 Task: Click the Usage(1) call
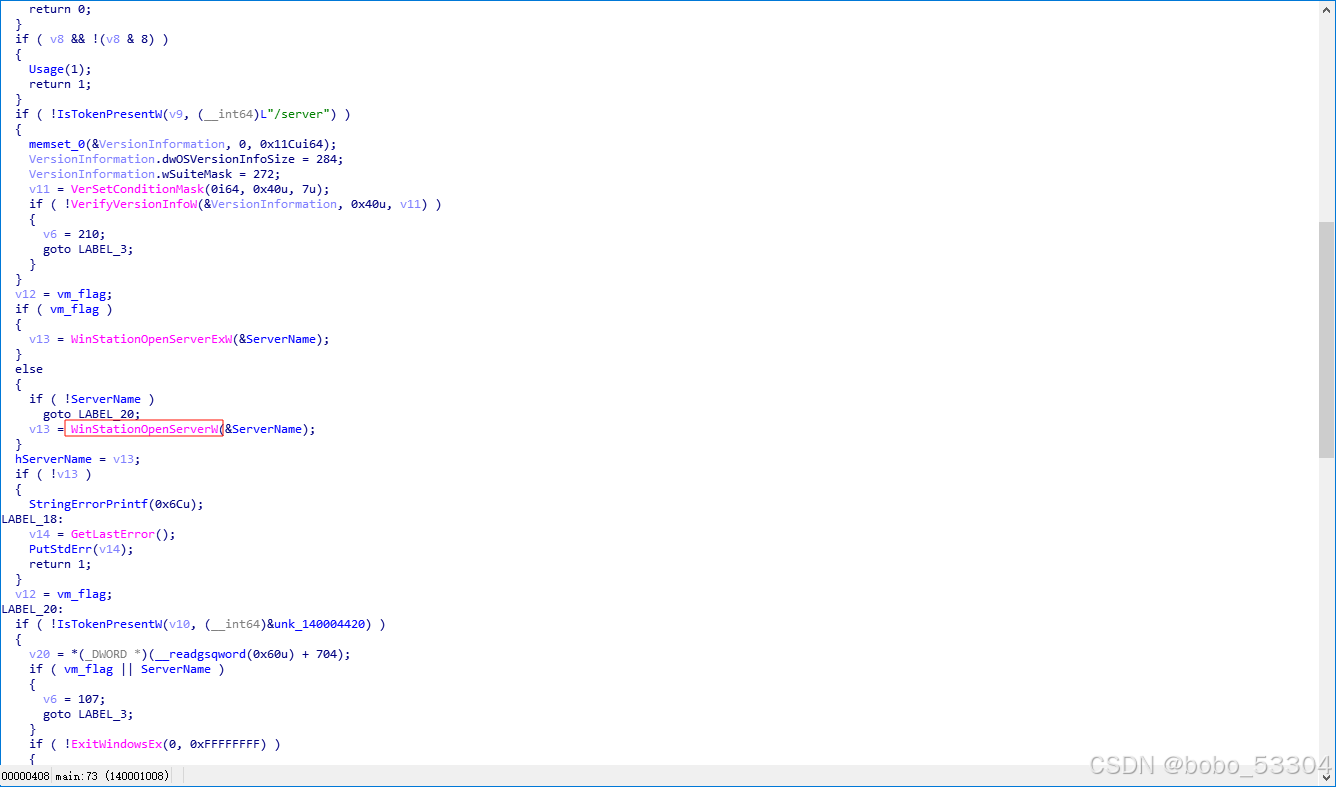coord(60,69)
